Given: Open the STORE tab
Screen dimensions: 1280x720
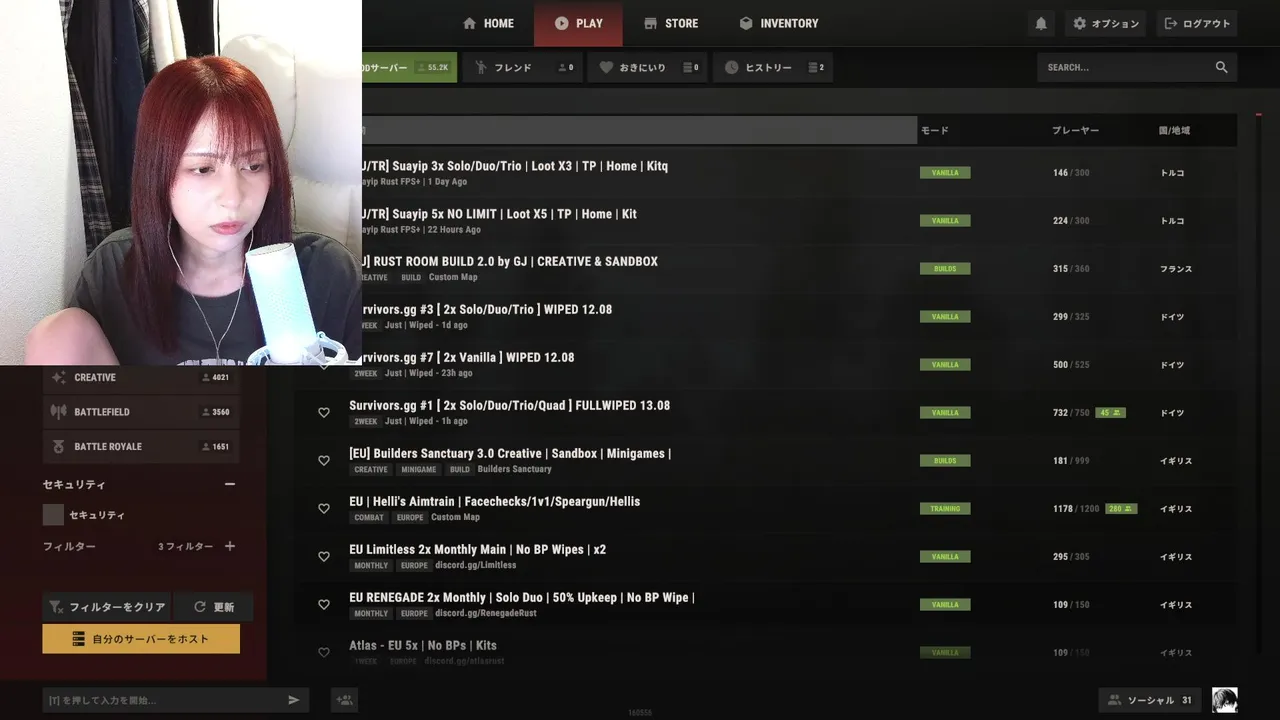Looking at the screenshot, I should (x=671, y=23).
